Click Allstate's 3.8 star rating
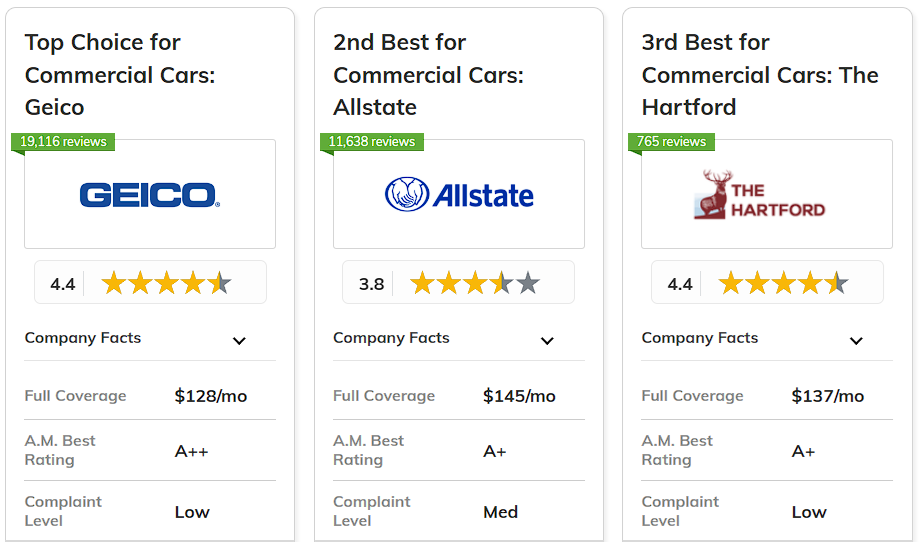This screenshot has width=921, height=542. [x=458, y=282]
